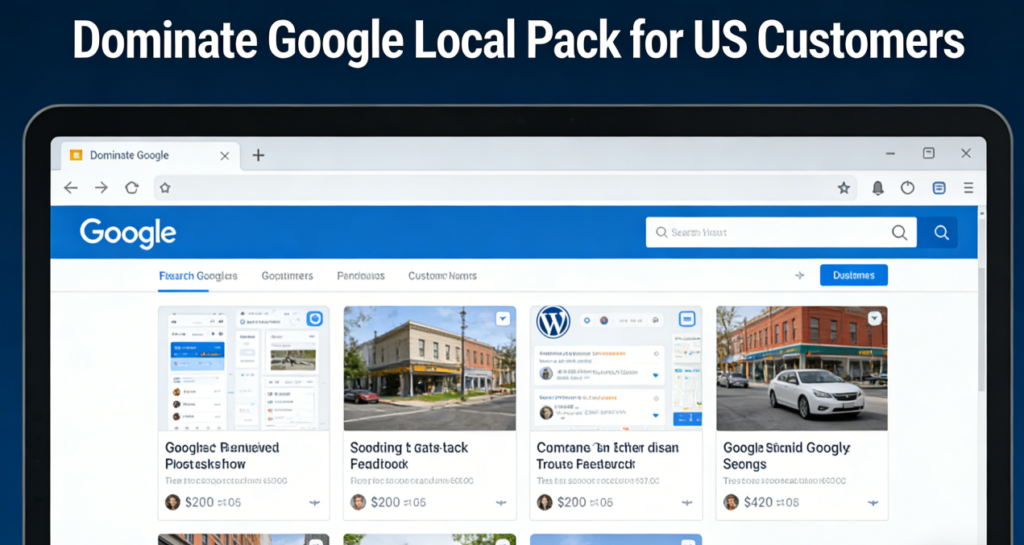The image size is (1024, 545).
Task: Open a new tab with plus icon
Action: 258,155
